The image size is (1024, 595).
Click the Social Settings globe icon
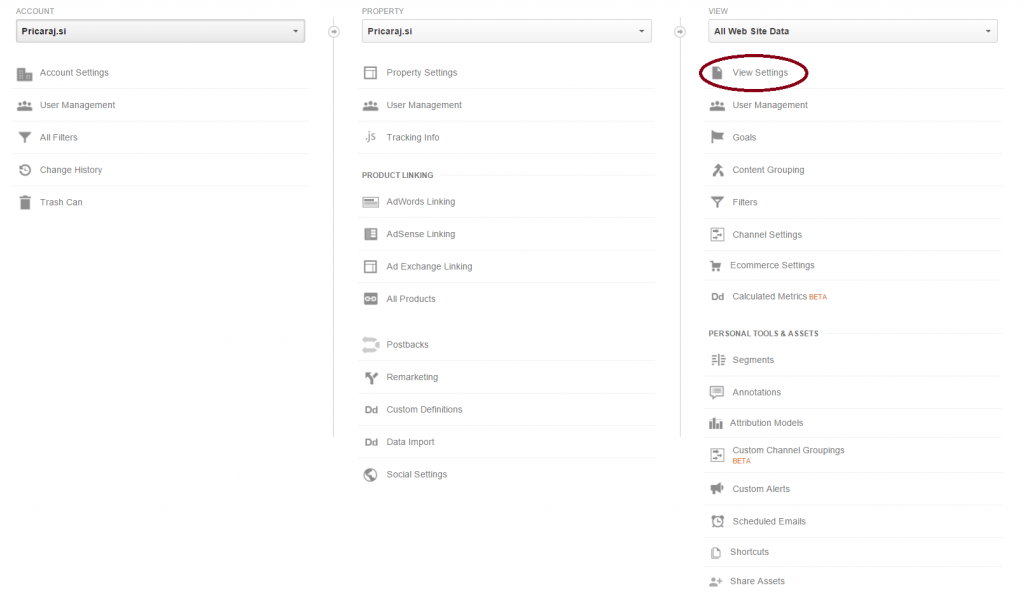coord(370,475)
